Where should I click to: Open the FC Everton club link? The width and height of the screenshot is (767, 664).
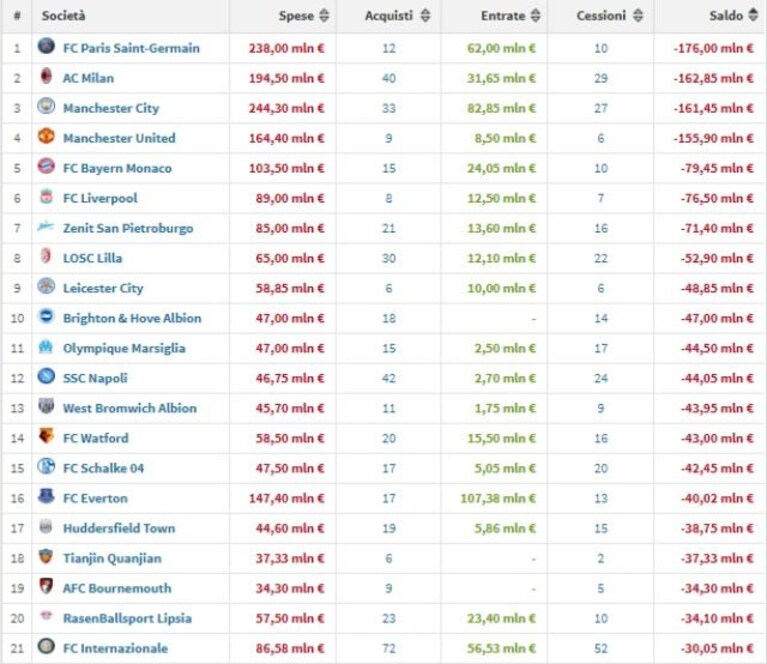[95, 498]
